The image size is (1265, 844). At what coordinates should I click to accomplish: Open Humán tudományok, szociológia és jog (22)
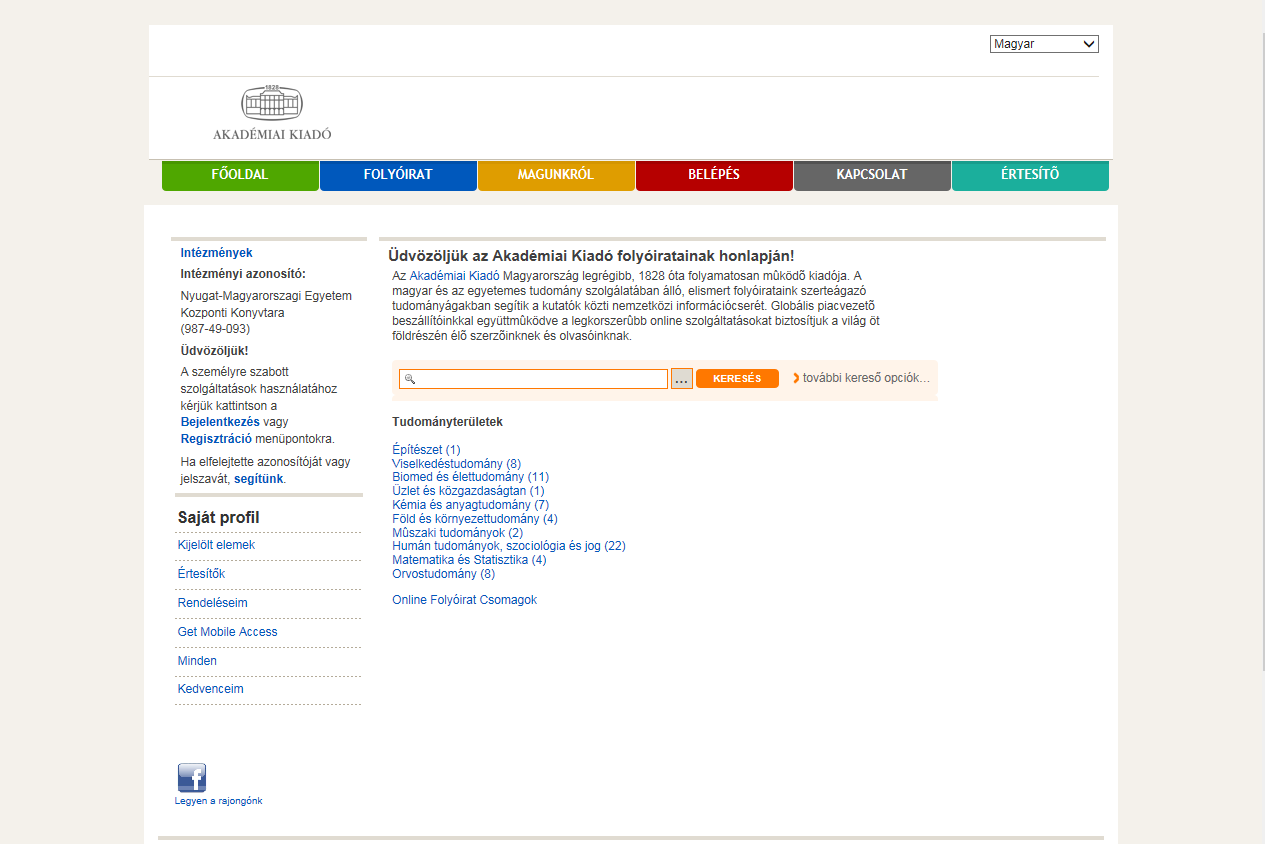(509, 546)
